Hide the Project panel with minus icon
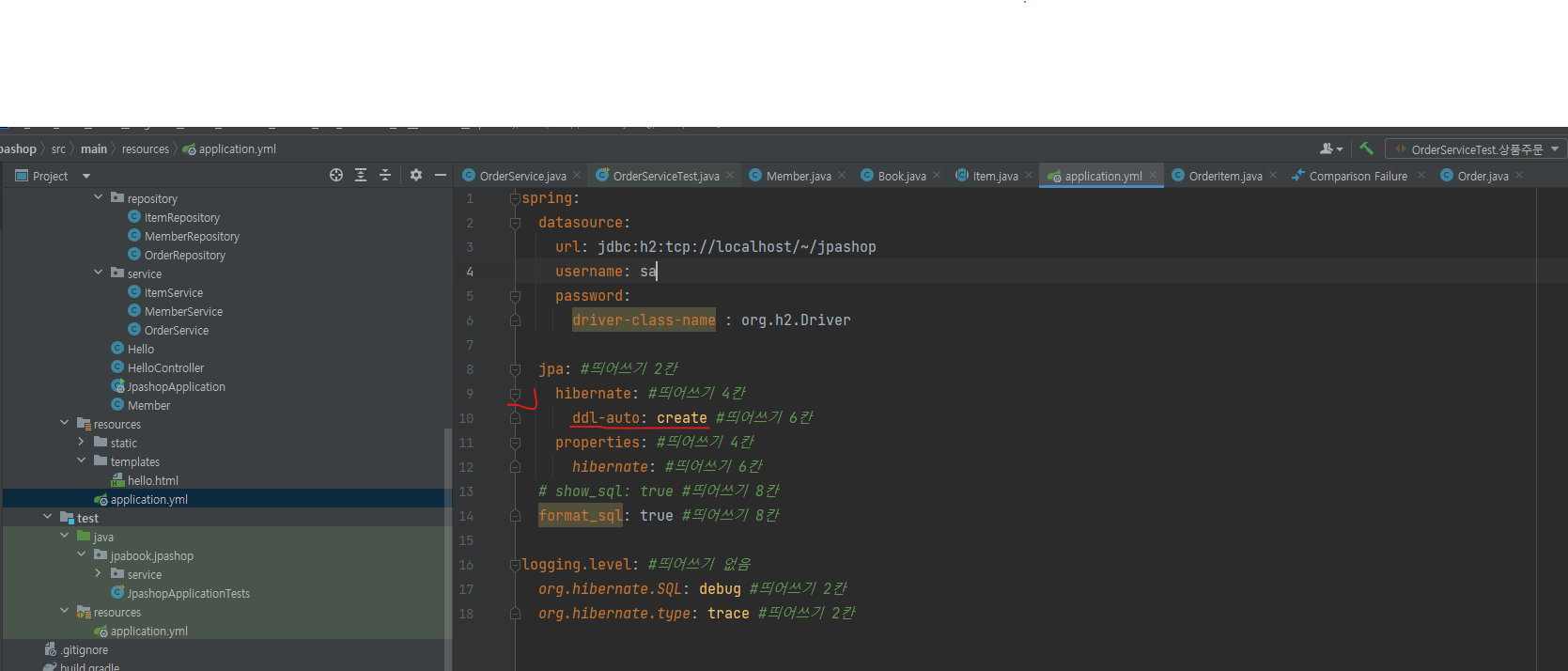Viewport: 1568px width, 671px height. coord(440,175)
